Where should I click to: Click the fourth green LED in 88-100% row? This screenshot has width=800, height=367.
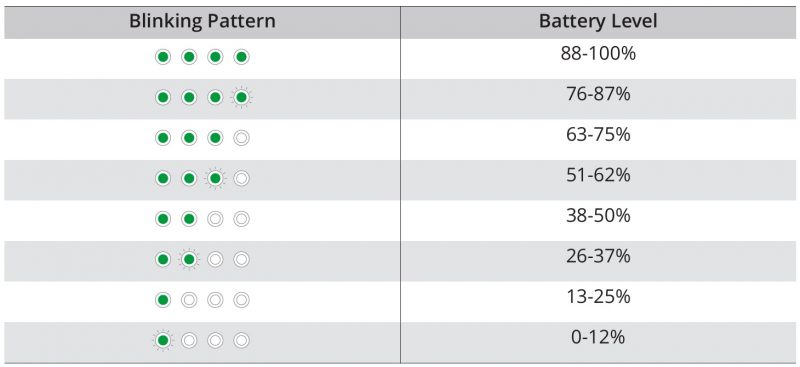click(241, 57)
